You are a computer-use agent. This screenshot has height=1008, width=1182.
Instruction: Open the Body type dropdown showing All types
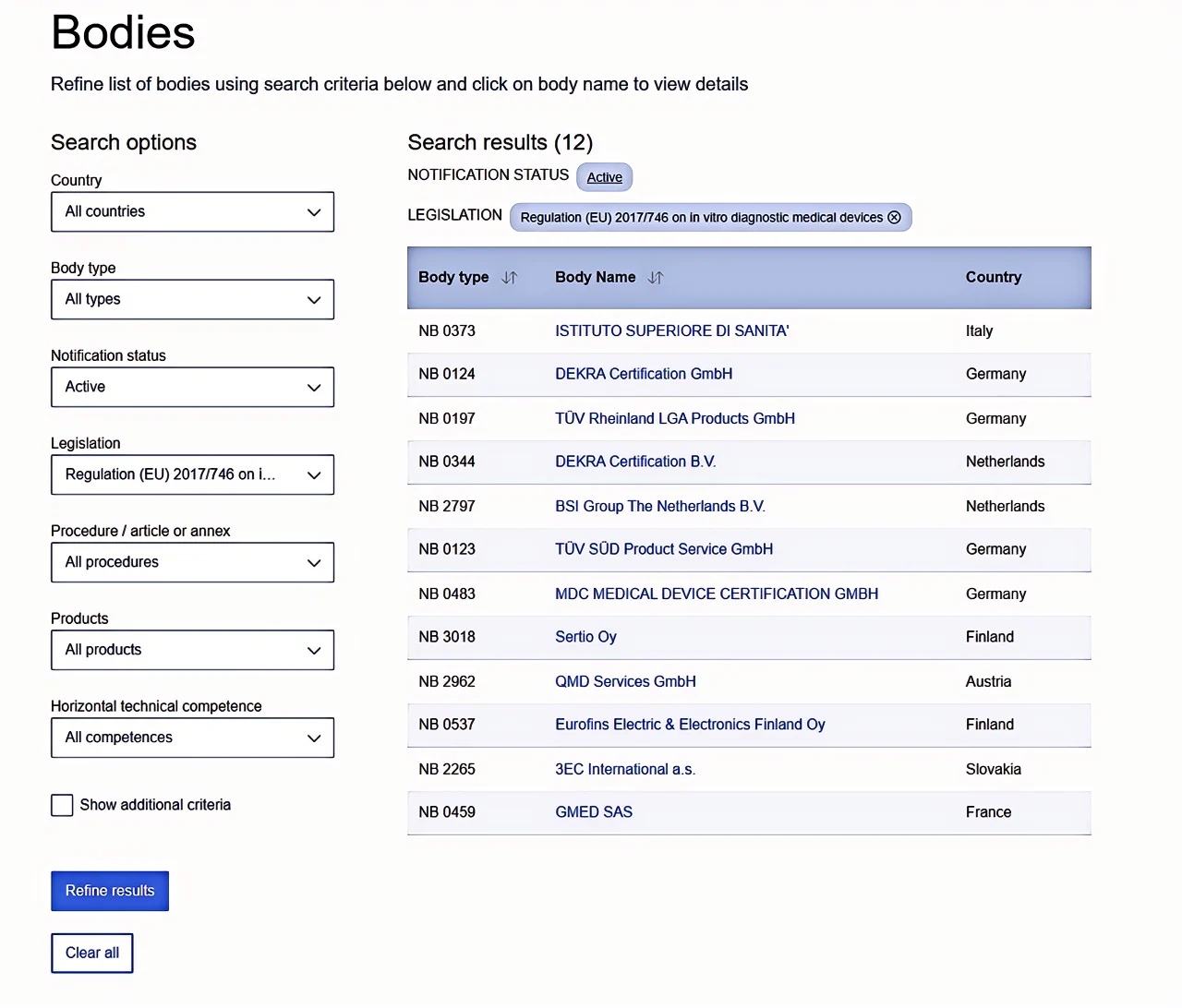click(192, 299)
